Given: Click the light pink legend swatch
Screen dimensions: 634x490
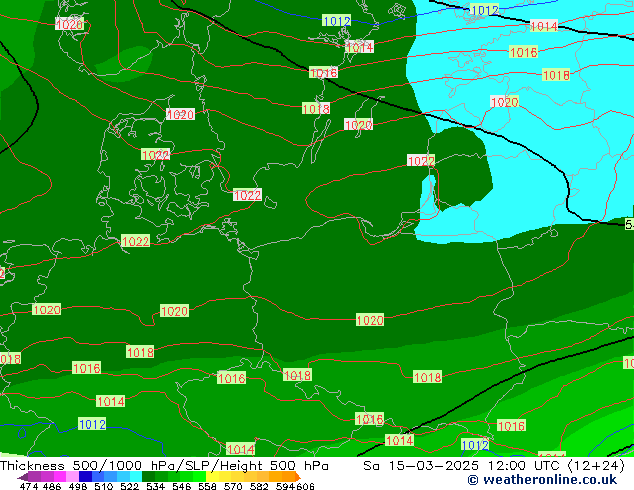Looking at the screenshot, I should [72, 477].
